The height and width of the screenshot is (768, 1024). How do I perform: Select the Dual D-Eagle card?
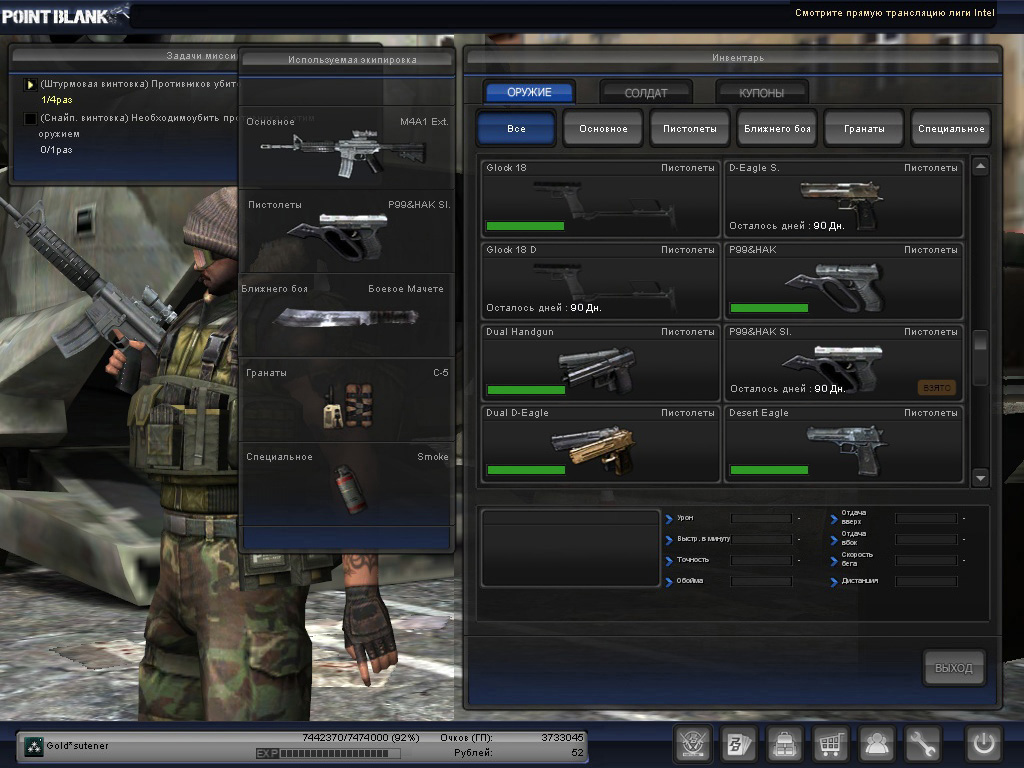[600, 444]
